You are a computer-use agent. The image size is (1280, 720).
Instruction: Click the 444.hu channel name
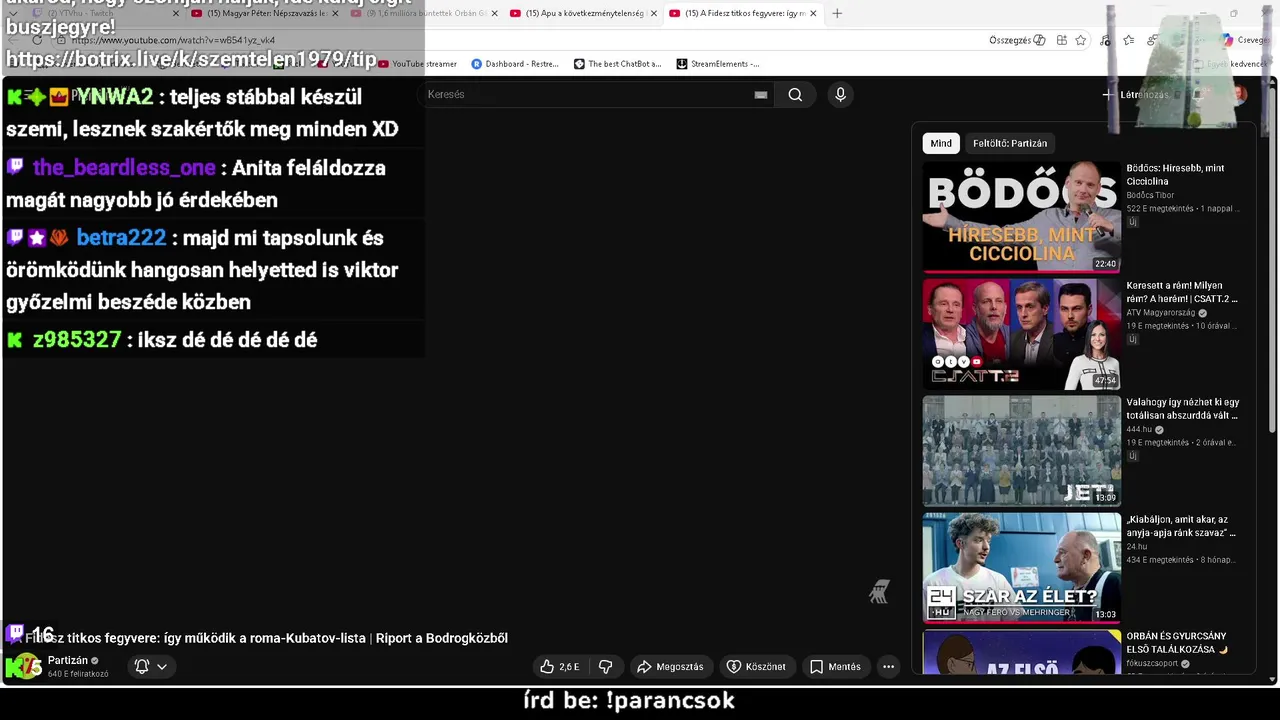pyautogui.click(x=1139, y=430)
